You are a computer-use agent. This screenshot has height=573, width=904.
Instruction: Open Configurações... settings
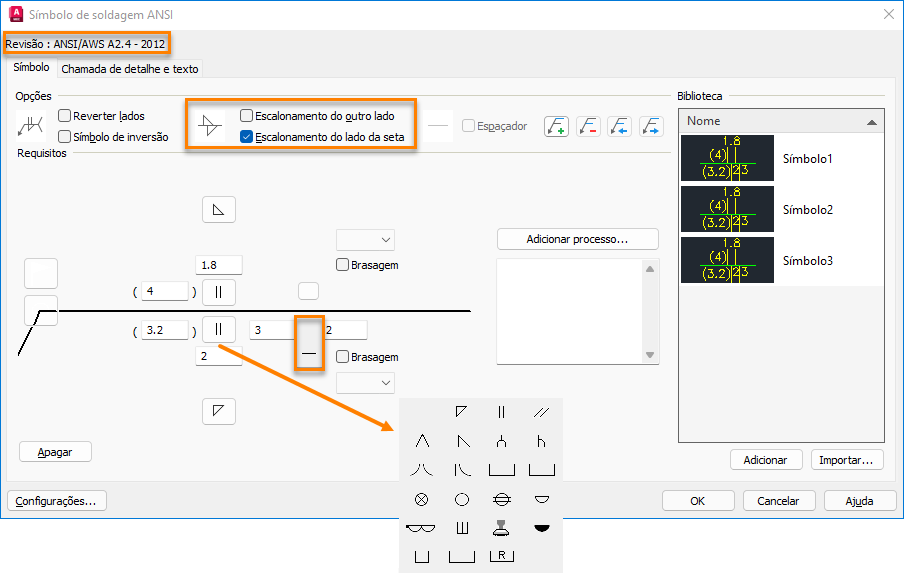click(56, 501)
